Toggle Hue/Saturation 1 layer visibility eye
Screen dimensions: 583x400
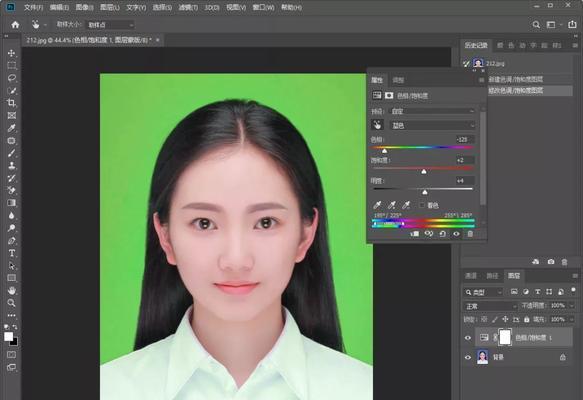pos(468,338)
